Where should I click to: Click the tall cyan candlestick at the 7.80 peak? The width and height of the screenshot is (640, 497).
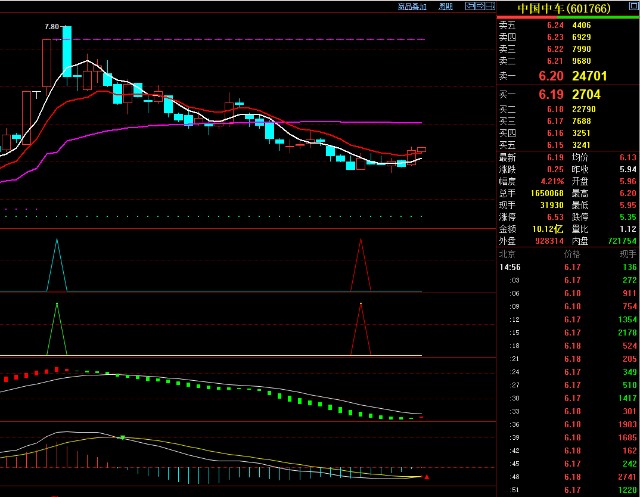pos(67,50)
